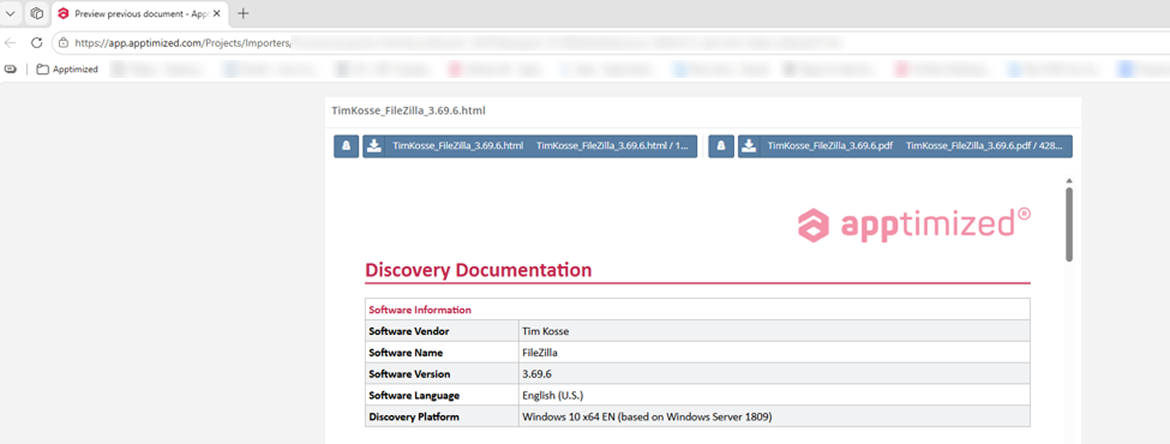Open the browser tab search dropdown arrow
This screenshot has width=1170, height=444.
(x=10, y=13)
